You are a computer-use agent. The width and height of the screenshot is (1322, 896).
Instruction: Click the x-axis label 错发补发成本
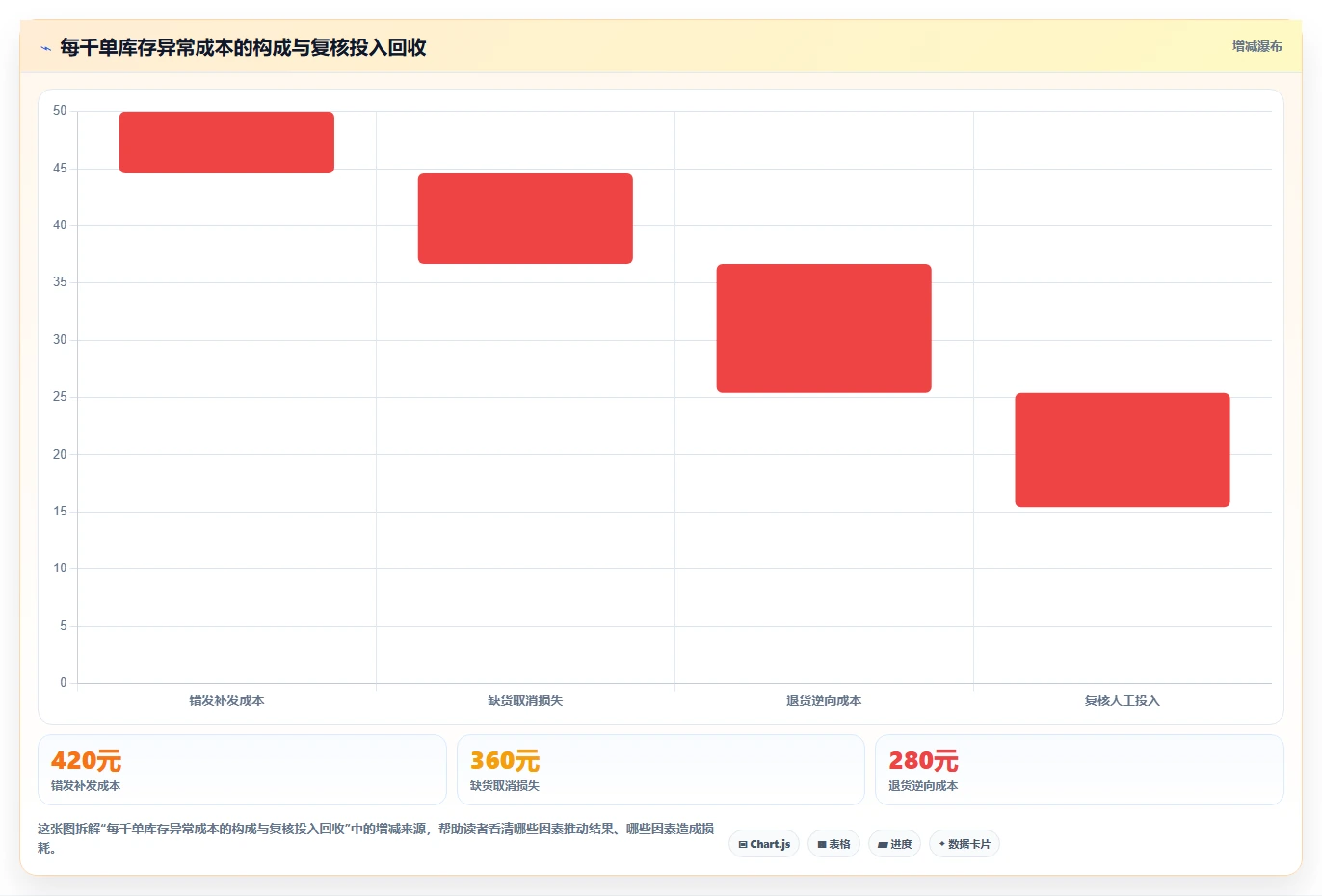(226, 700)
